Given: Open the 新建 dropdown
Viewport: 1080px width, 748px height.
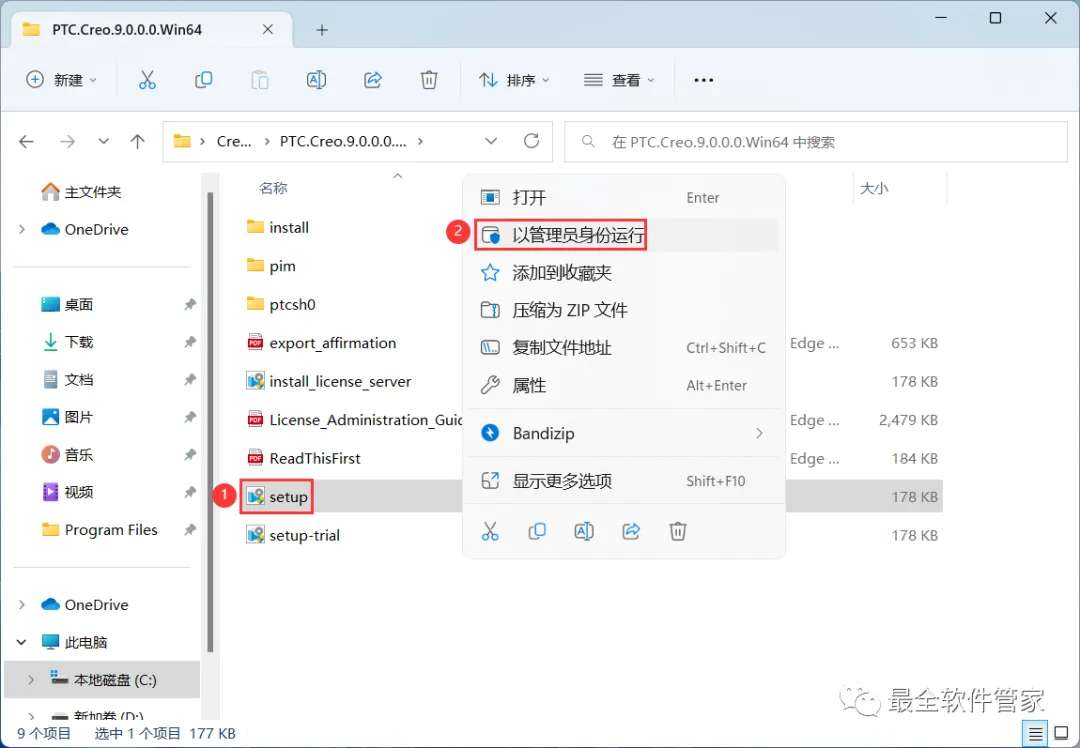Looking at the screenshot, I should 62,81.
